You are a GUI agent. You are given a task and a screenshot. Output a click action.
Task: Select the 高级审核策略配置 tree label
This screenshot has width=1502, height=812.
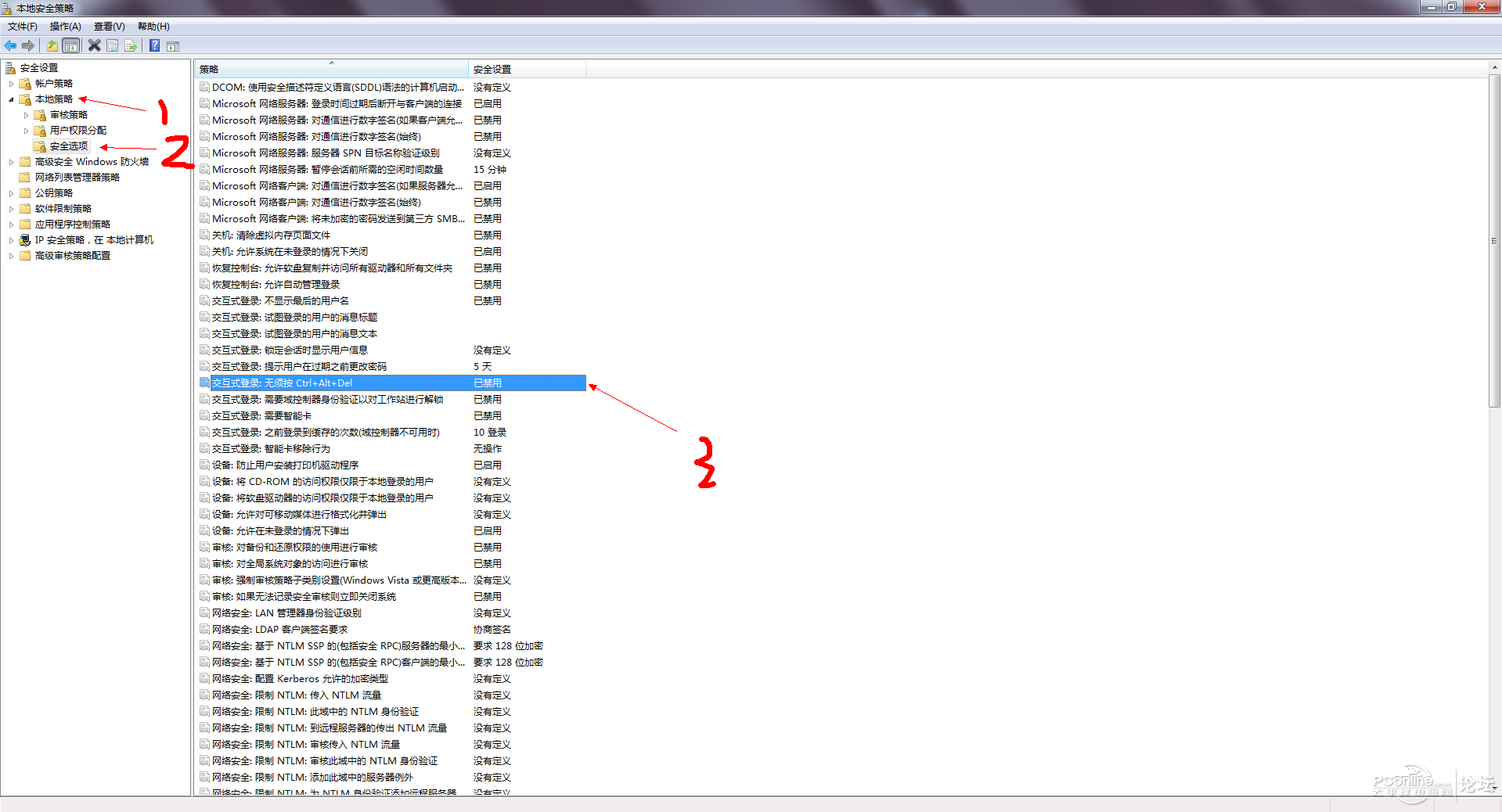pos(73,256)
